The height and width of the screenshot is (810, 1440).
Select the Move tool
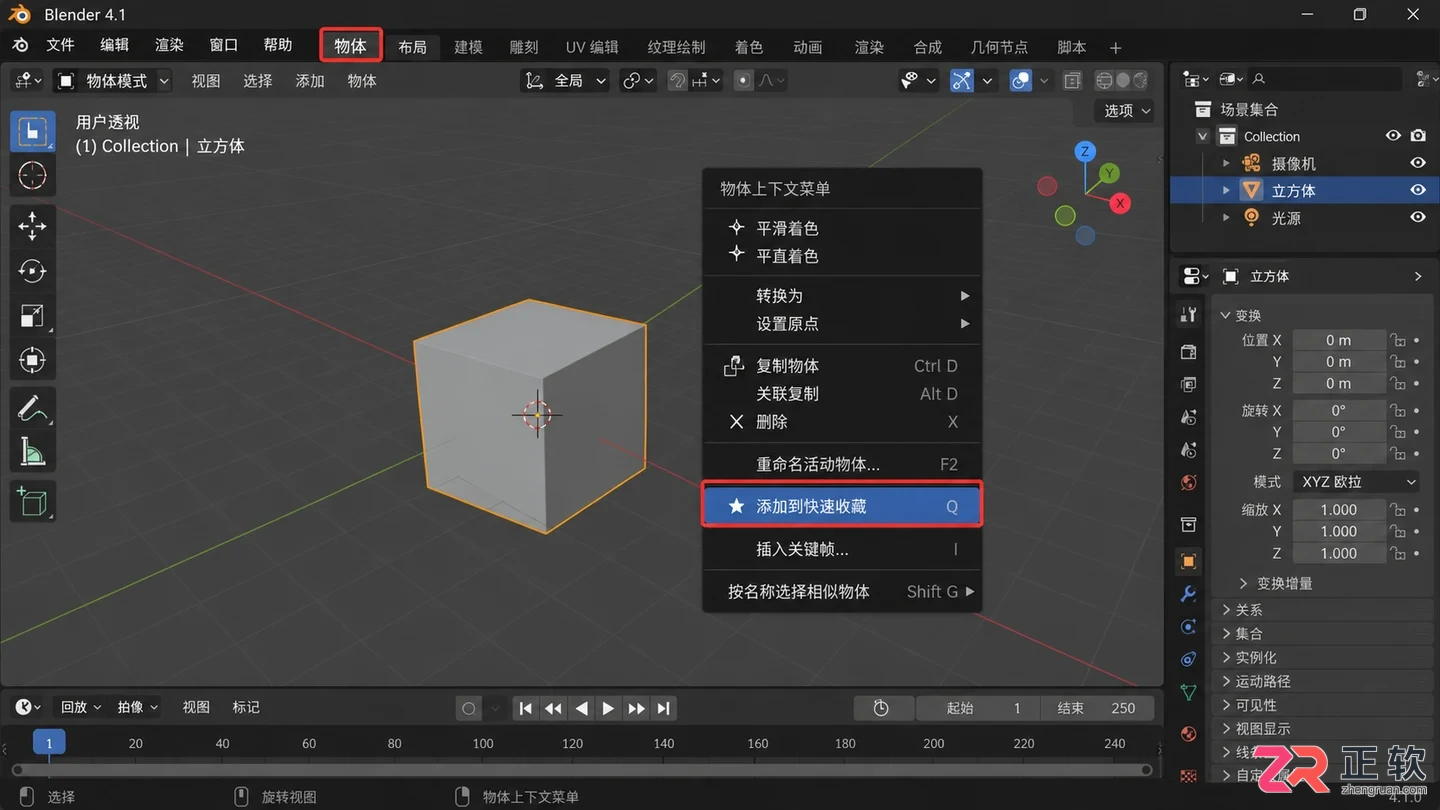33,226
